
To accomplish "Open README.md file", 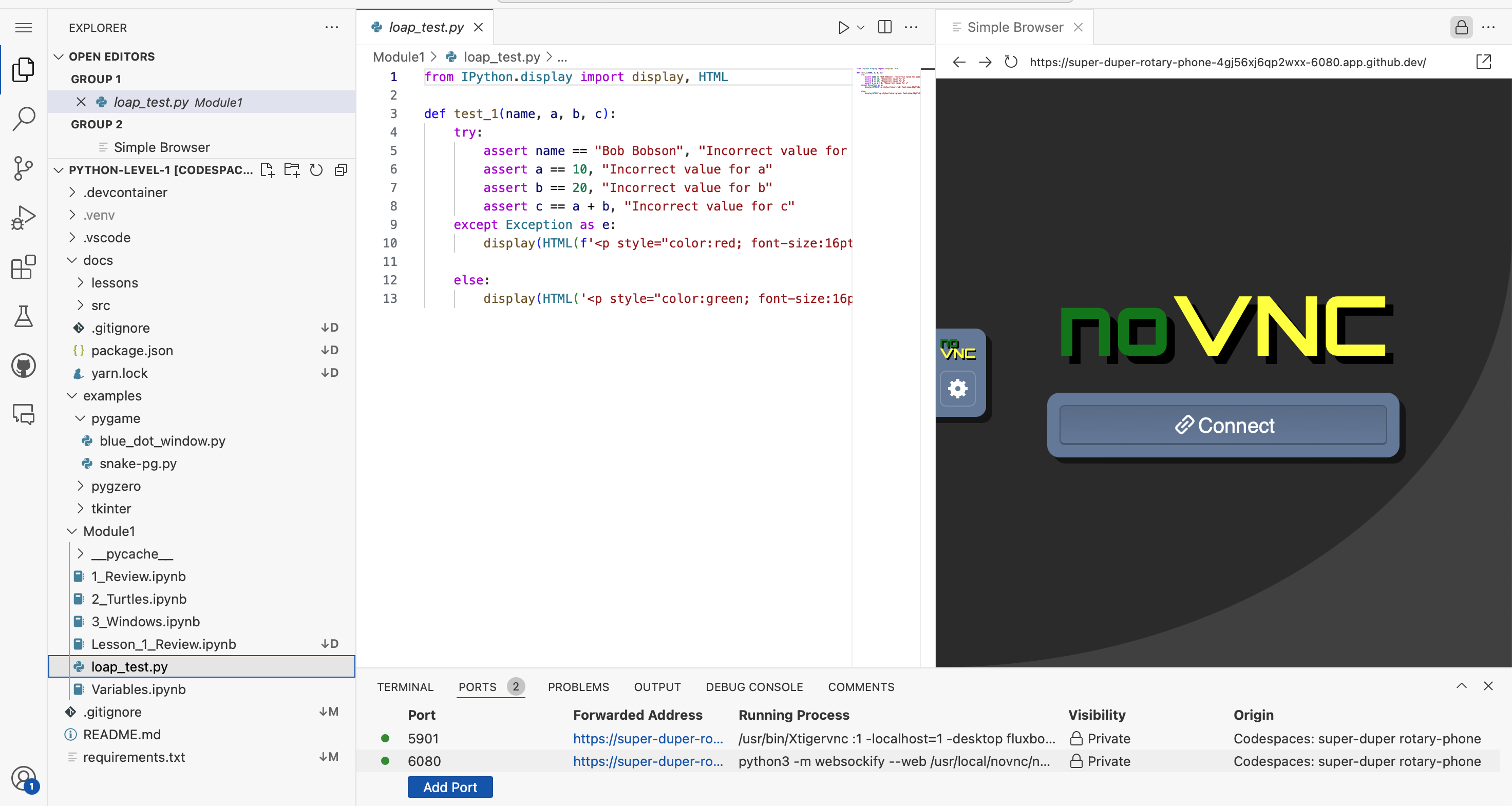I will pyautogui.click(x=122, y=735).
